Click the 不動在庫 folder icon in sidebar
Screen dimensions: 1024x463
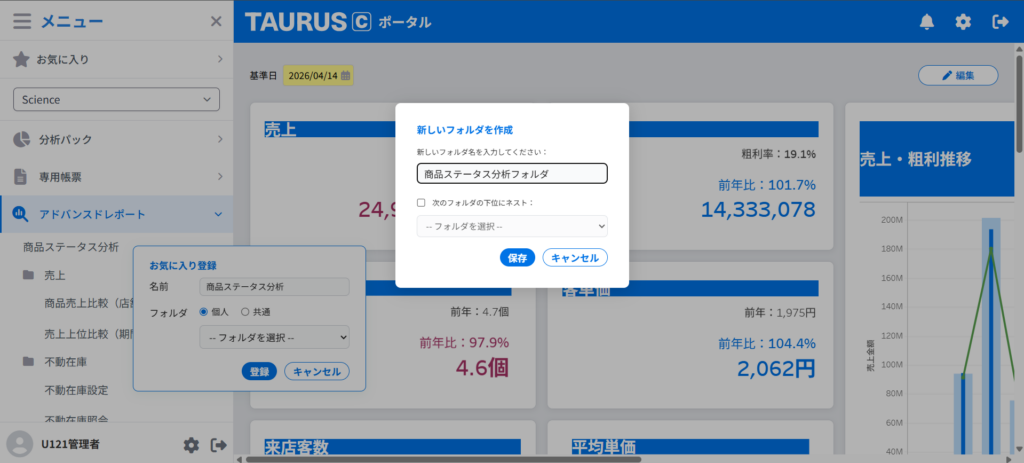point(28,361)
